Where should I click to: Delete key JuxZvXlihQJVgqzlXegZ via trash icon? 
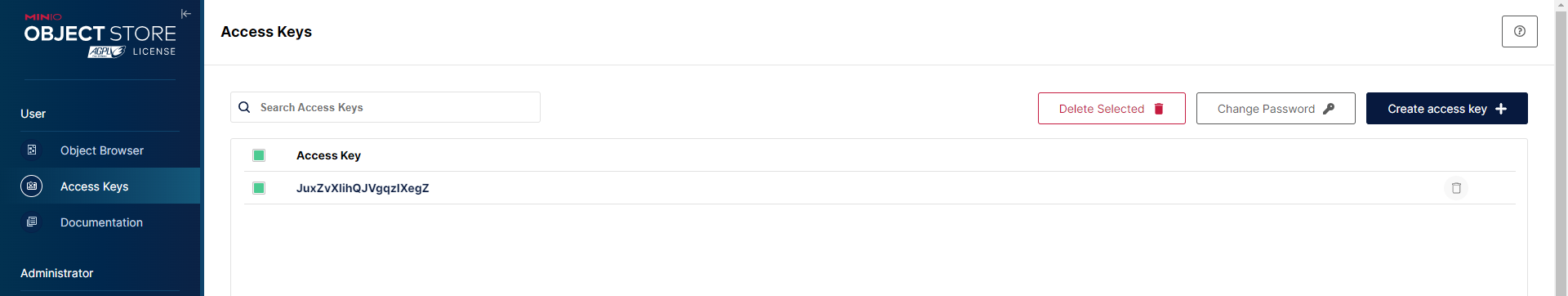[1456, 188]
